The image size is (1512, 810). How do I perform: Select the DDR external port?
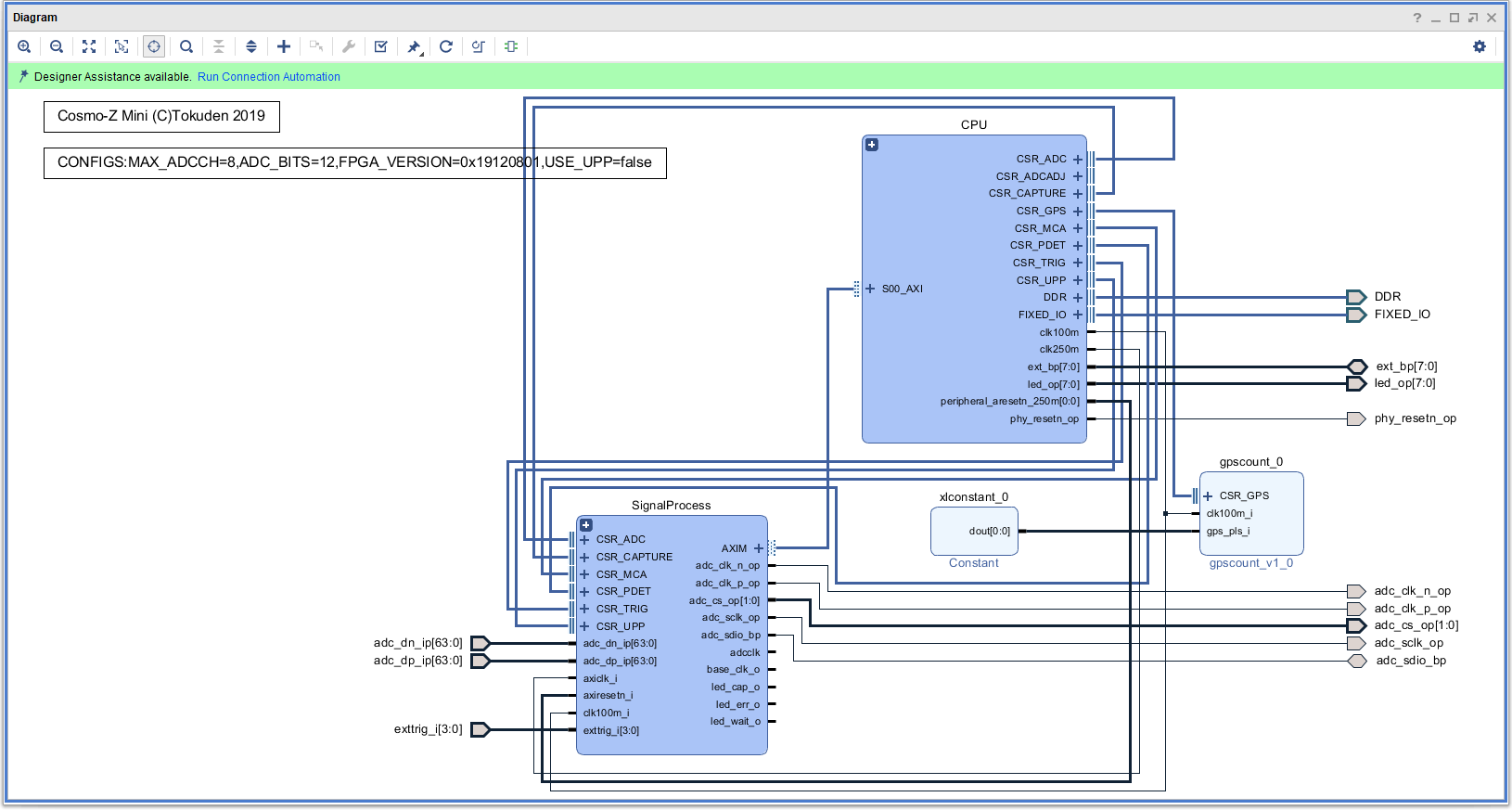coord(1356,297)
